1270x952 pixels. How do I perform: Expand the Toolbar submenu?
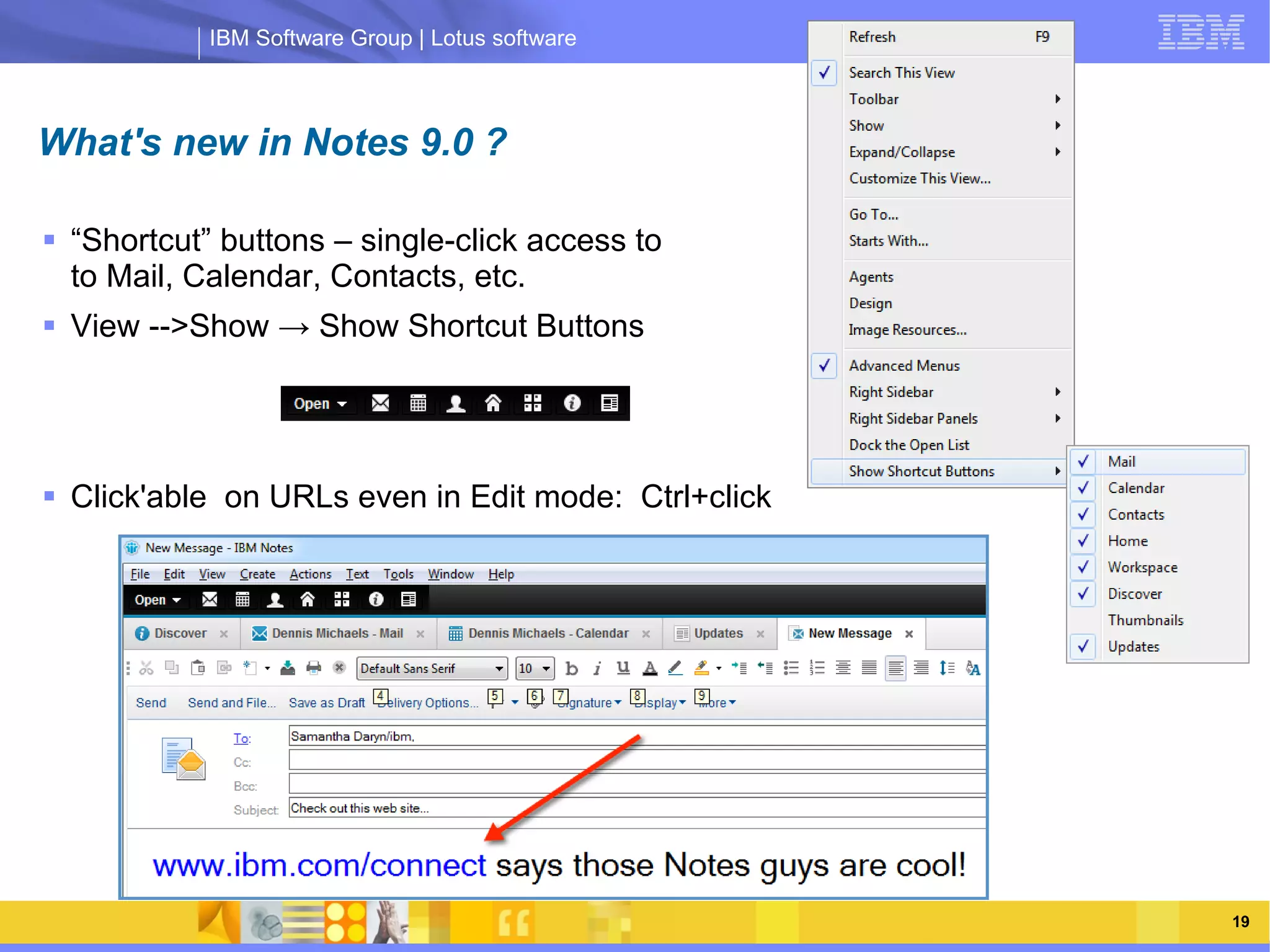(941, 99)
